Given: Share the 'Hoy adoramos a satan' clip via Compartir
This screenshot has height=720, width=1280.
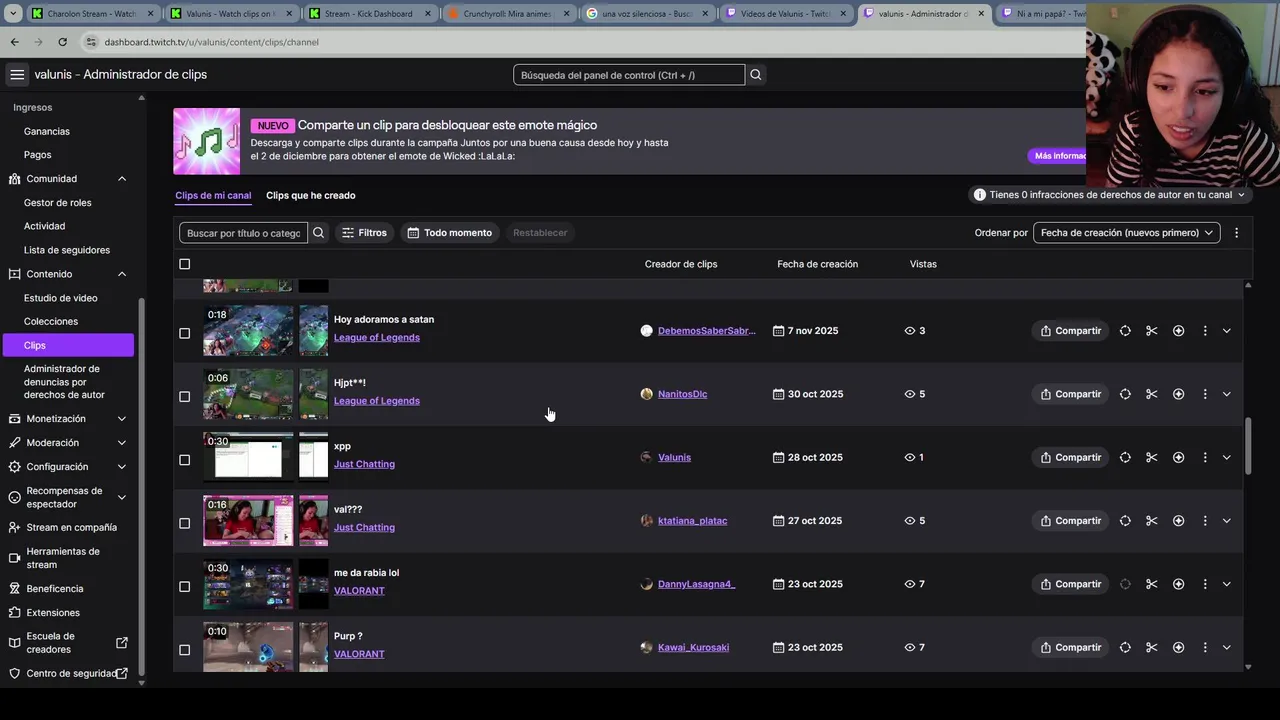Looking at the screenshot, I should [x=1070, y=331].
